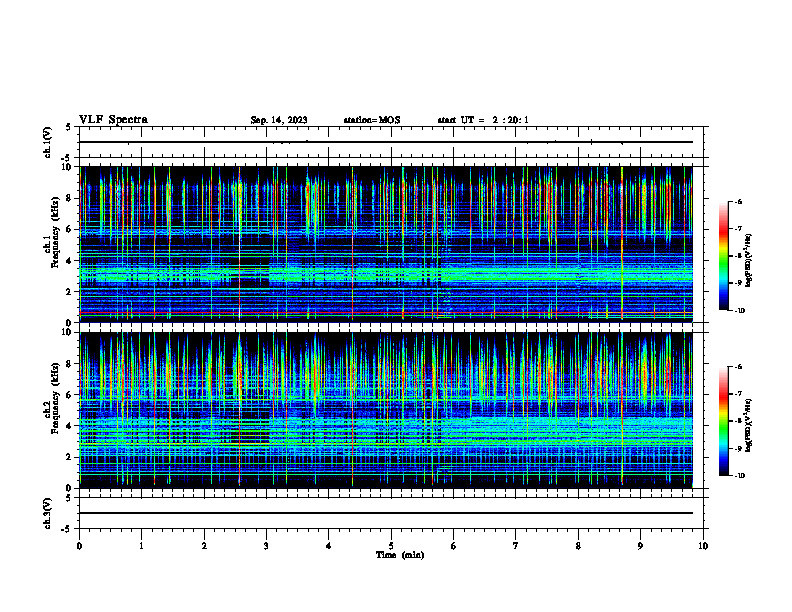Click the ch.1 "Frequency (kHz)" axis label
This screenshot has width=792, height=612.
pos(55,232)
